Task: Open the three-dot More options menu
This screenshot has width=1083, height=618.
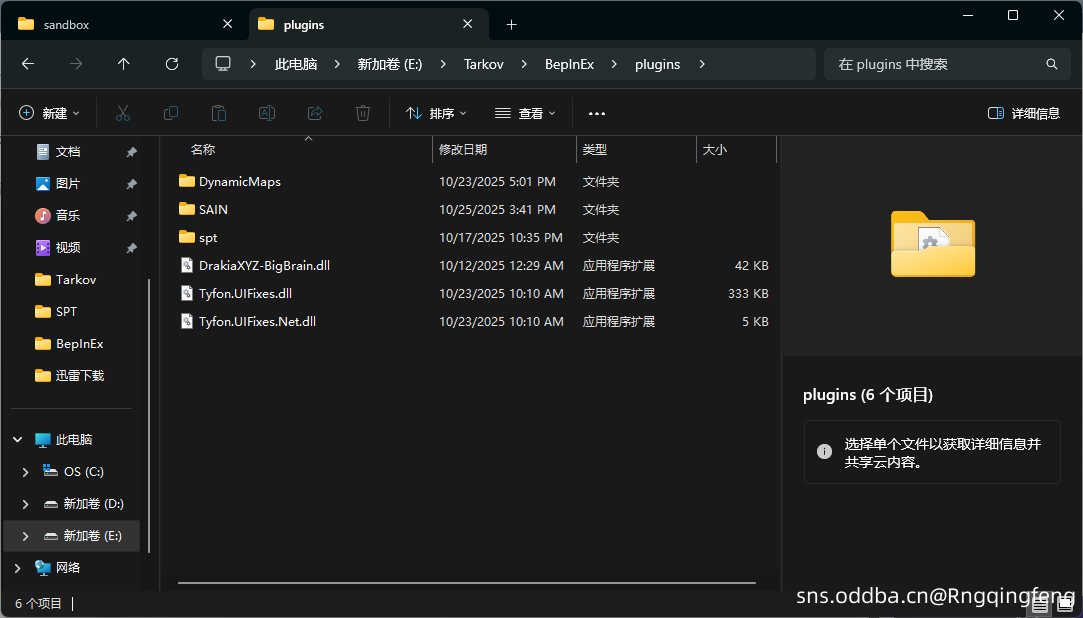Action: tap(597, 113)
